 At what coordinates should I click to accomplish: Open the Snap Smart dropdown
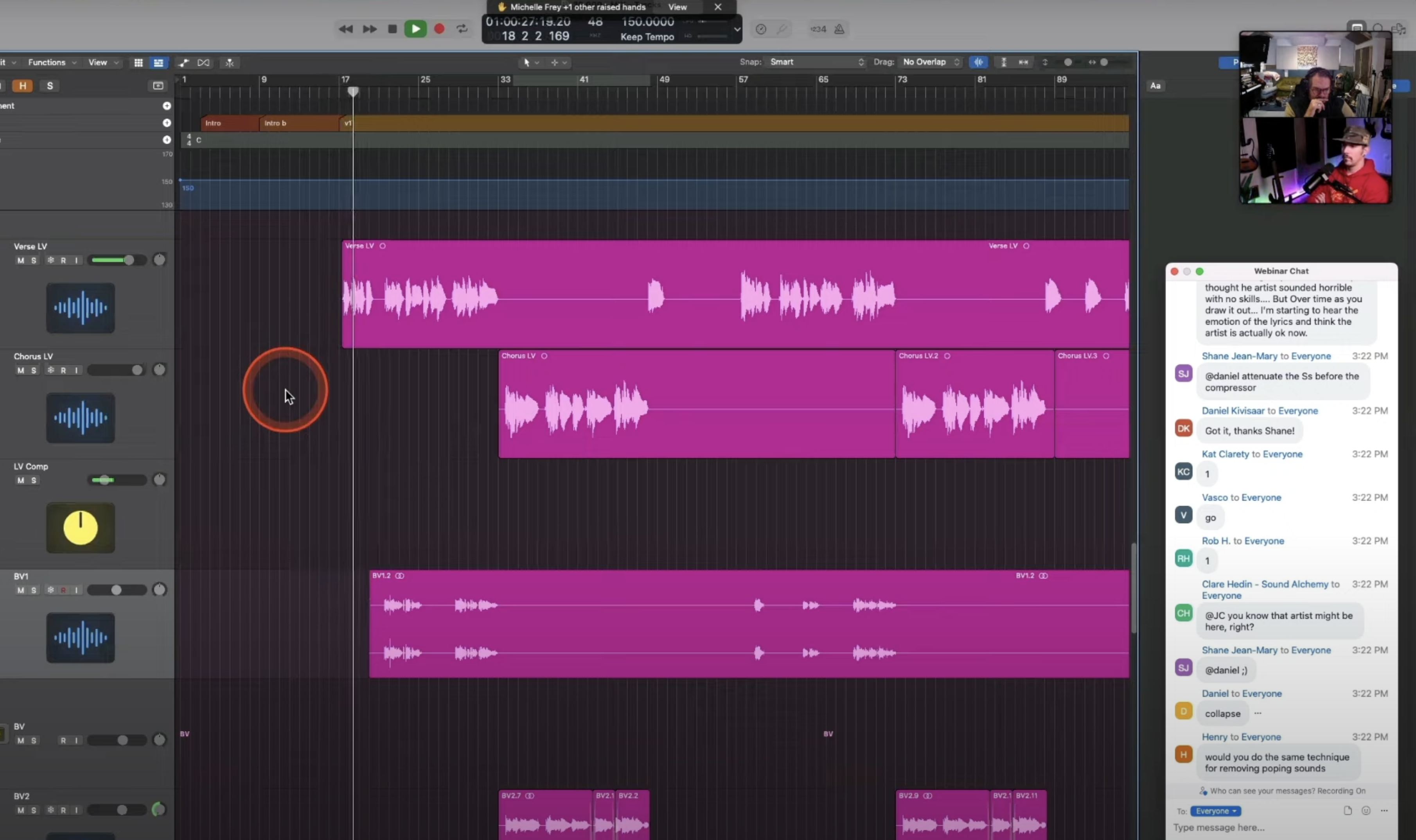point(817,62)
